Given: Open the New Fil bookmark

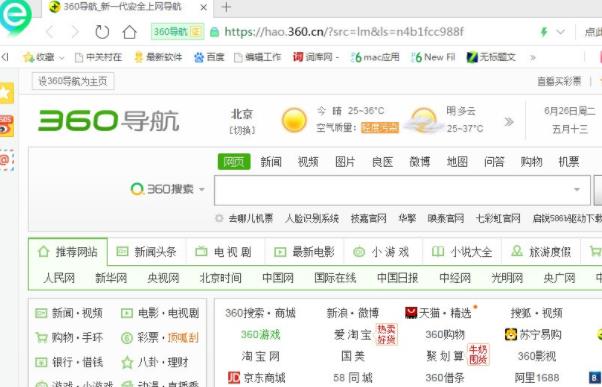Looking at the screenshot, I should pyautogui.click(x=433, y=57).
